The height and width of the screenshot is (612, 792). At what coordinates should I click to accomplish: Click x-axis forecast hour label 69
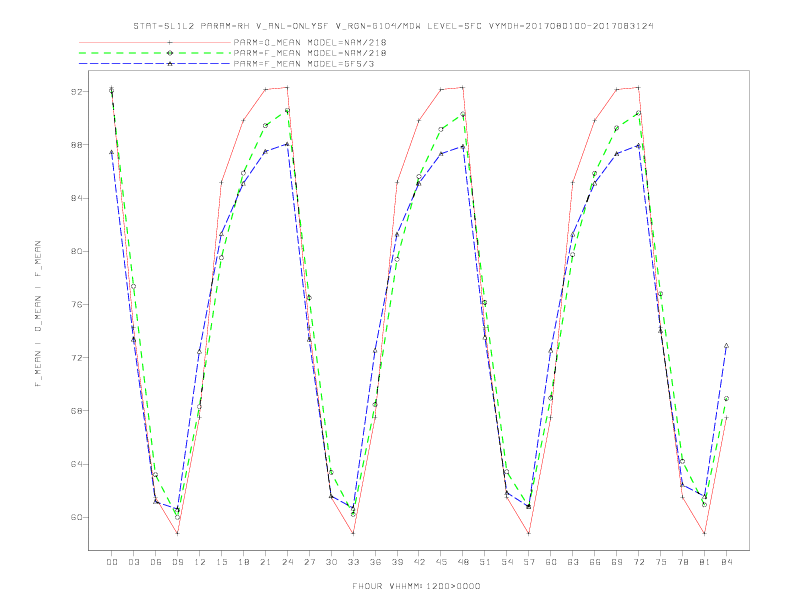pos(617,562)
